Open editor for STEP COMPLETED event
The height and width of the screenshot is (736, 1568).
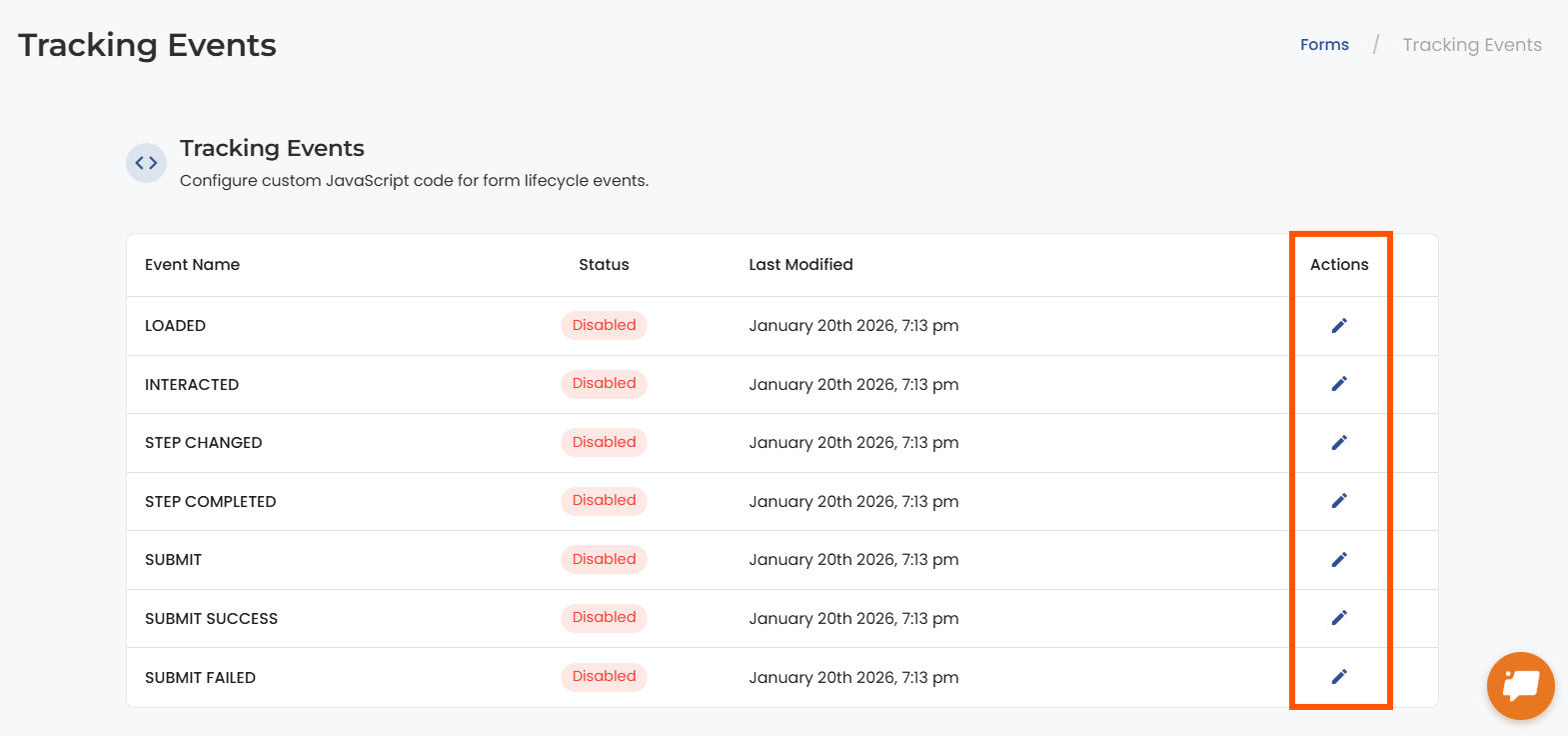(1339, 501)
